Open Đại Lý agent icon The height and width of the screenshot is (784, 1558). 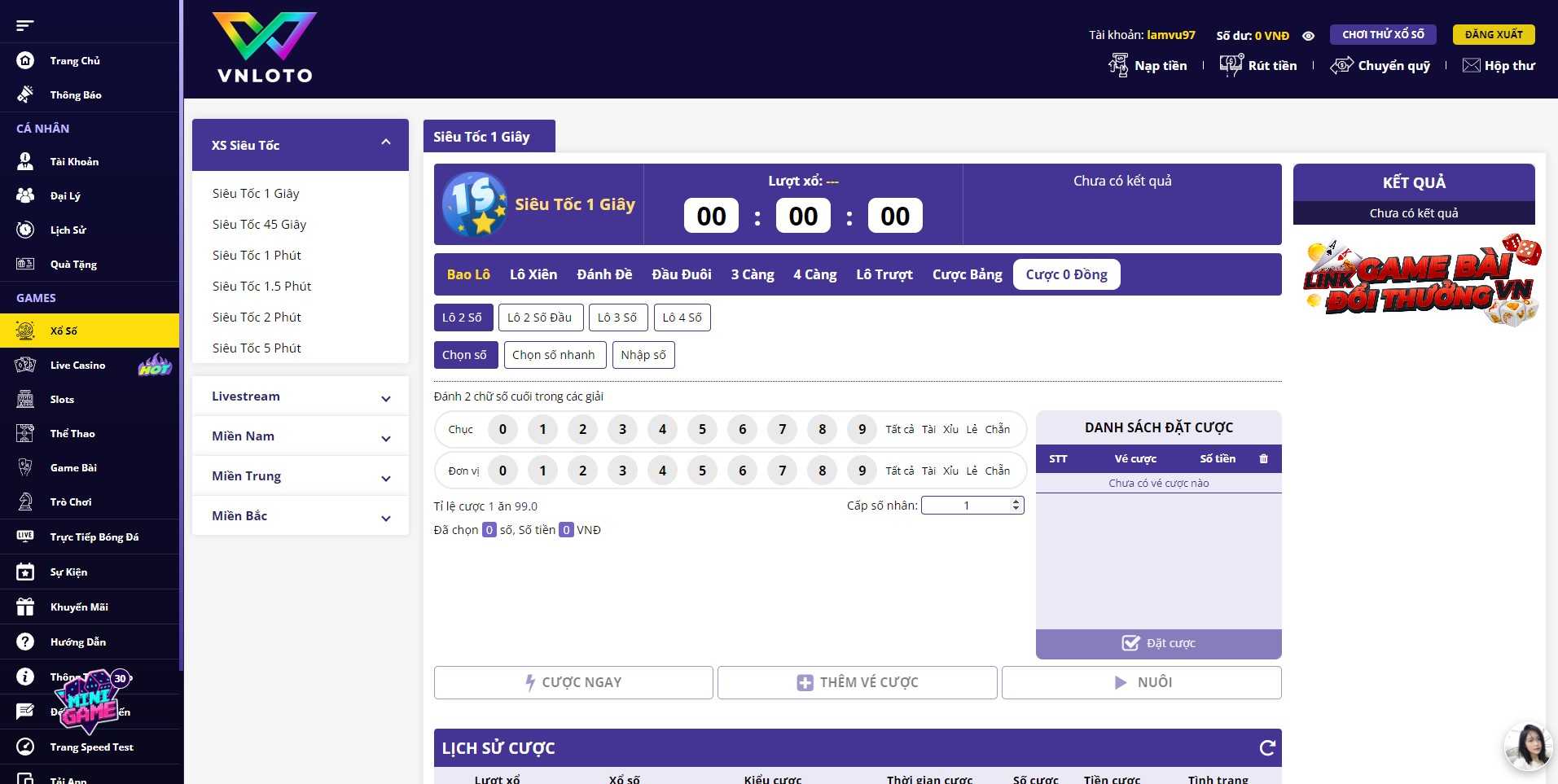pyautogui.click(x=25, y=195)
